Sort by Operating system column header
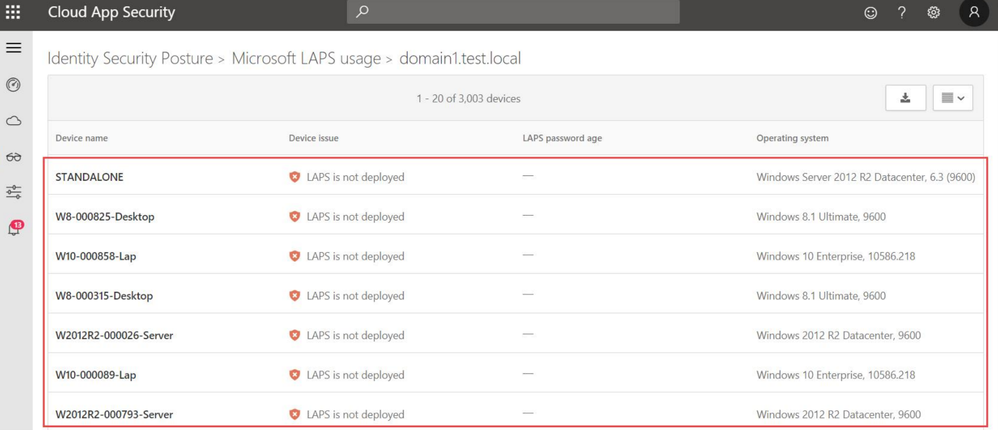Viewport: 998px width, 430px height. 792,138
